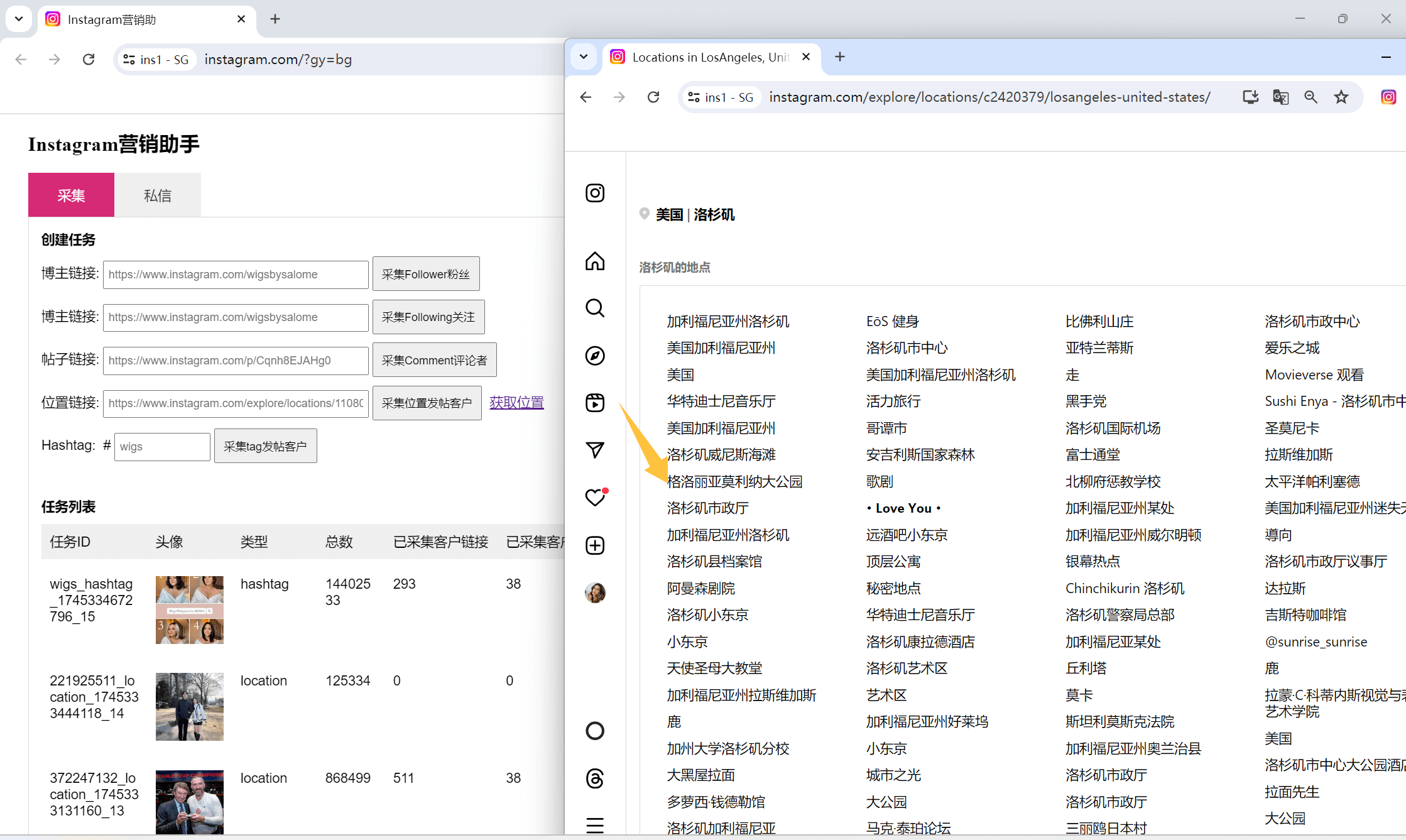Click the 任务ID column header
The image size is (1406, 840).
tap(70, 542)
